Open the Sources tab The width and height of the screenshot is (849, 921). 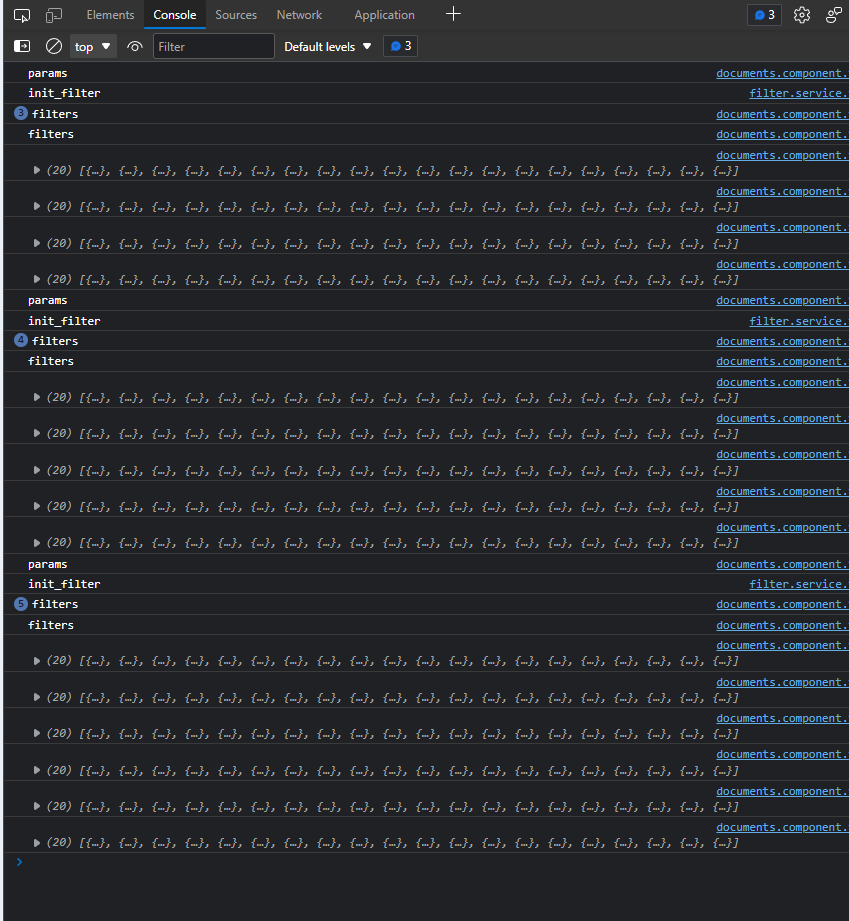[x=236, y=15]
